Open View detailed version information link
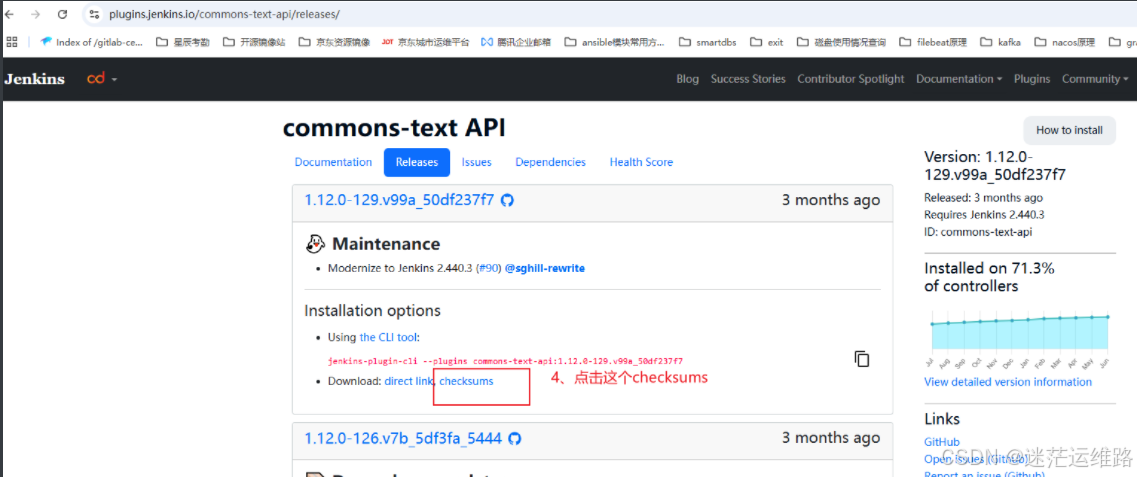The image size is (1137, 477). point(1008,382)
